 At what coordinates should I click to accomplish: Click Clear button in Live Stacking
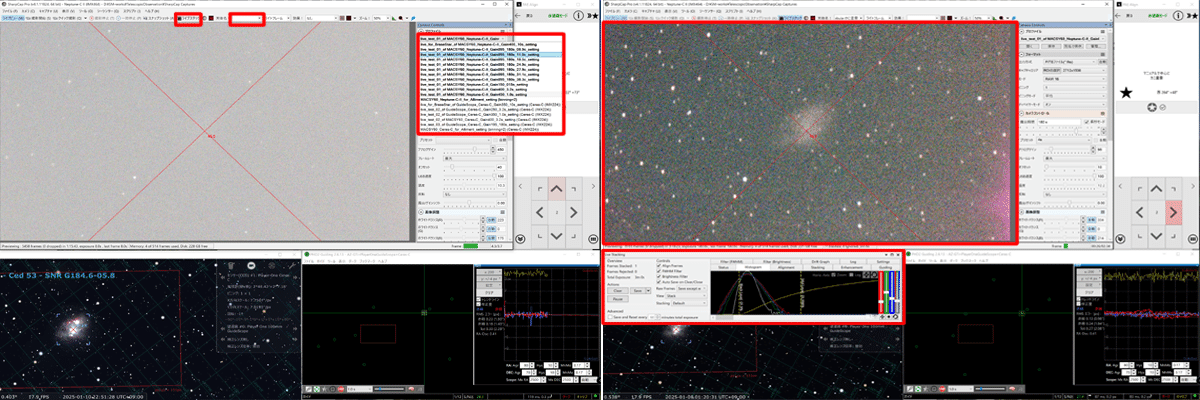(618, 290)
